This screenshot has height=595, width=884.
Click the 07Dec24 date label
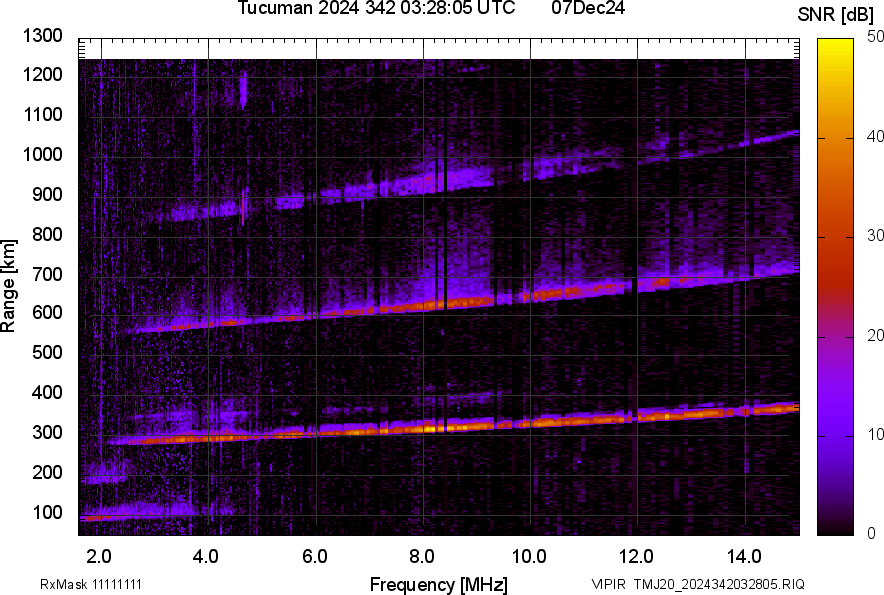pyautogui.click(x=588, y=8)
